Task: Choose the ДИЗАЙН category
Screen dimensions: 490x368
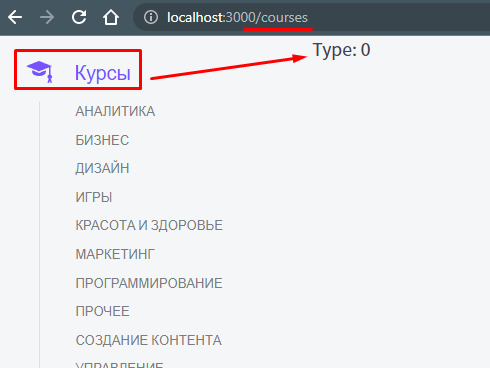Action: (x=102, y=168)
